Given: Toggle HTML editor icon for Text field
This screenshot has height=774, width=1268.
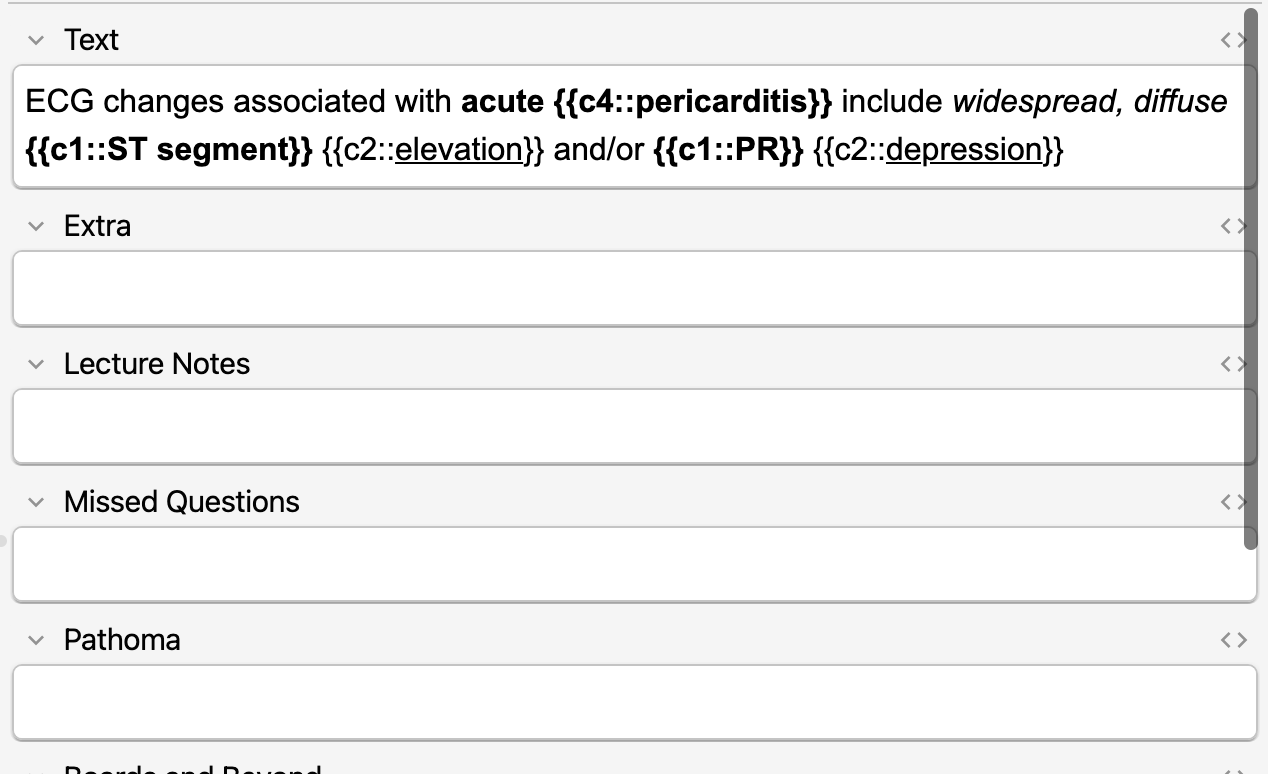Looking at the screenshot, I should point(1234,40).
